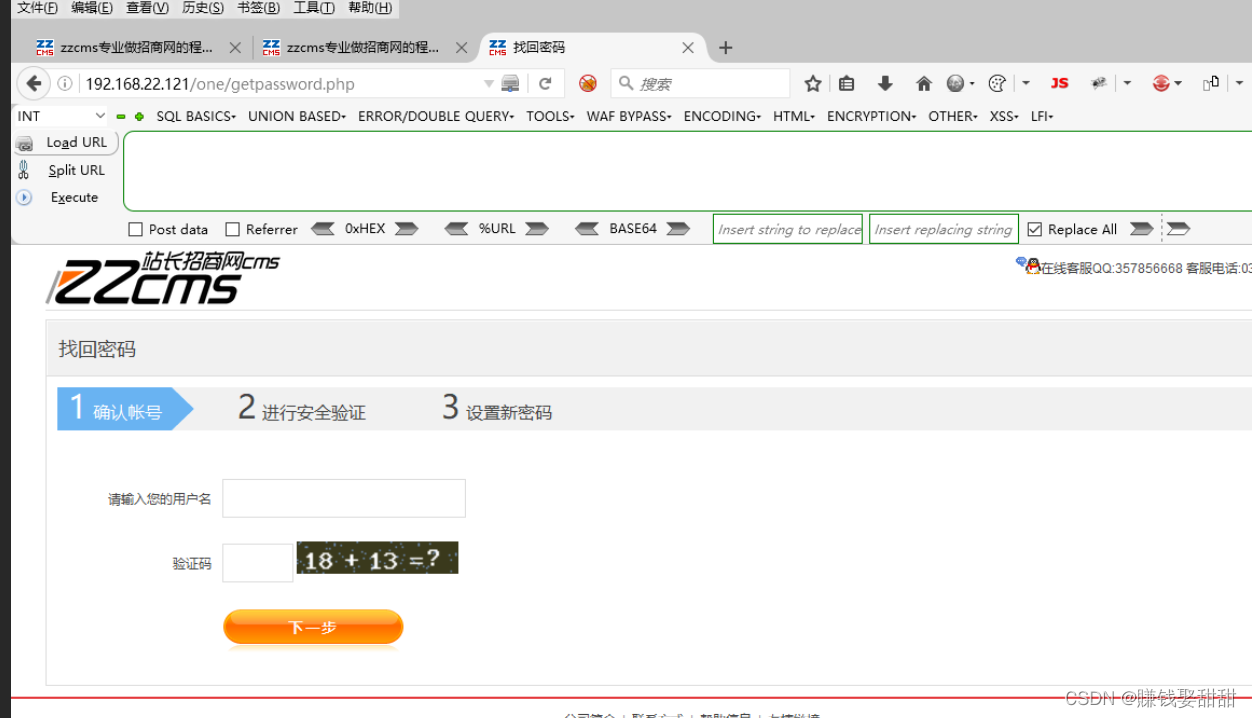Click right arrow beside 0xHEX
The image size is (1252, 718).
pos(406,229)
